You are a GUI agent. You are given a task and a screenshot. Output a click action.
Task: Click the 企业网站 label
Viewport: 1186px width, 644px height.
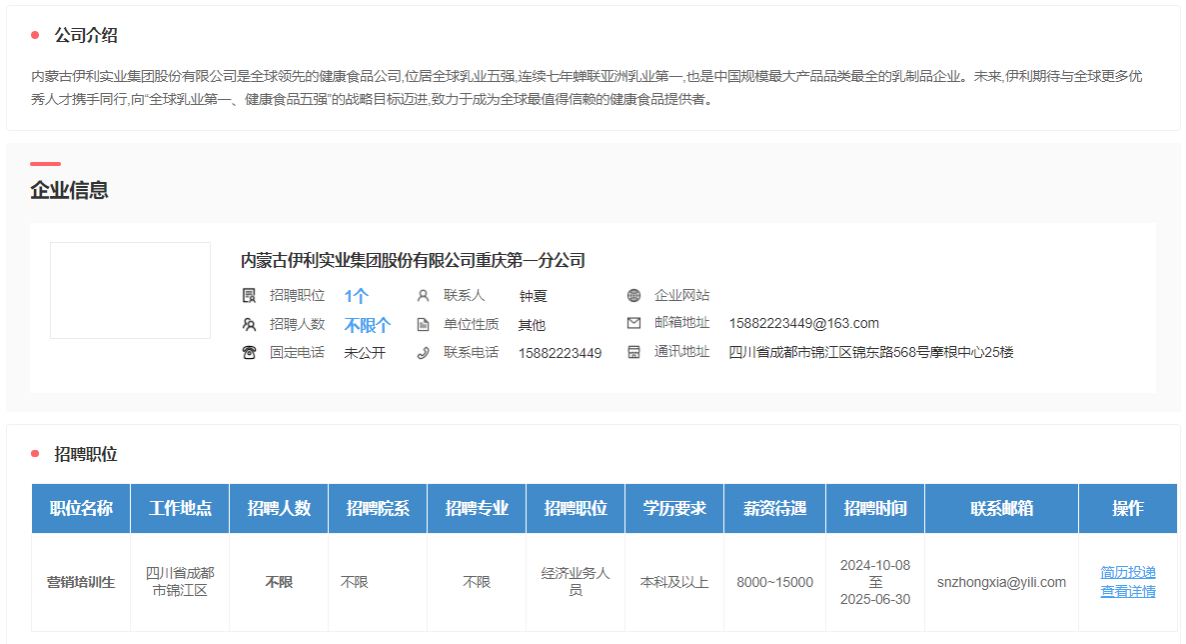[681, 295]
